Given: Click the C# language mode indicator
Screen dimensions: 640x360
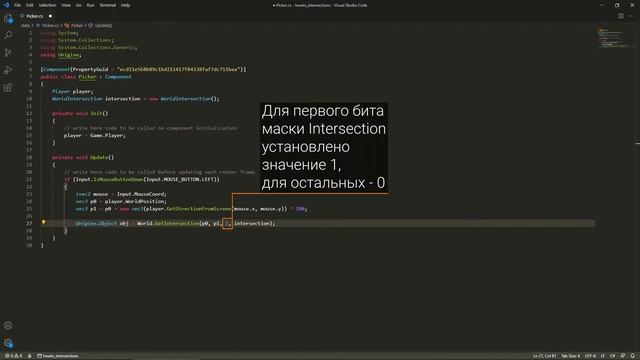Looking at the screenshot, I should coord(612,356).
